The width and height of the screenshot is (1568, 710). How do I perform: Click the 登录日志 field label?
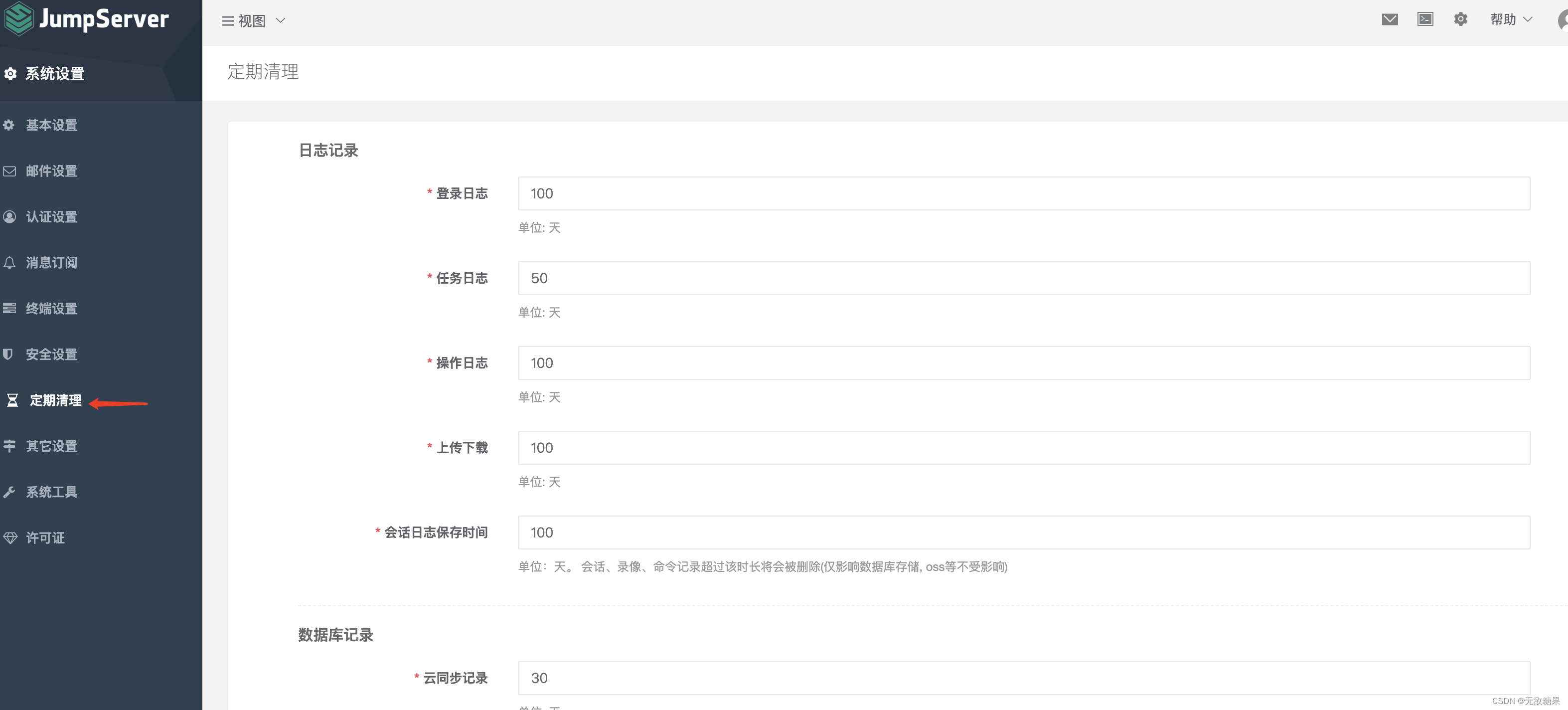[x=462, y=193]
